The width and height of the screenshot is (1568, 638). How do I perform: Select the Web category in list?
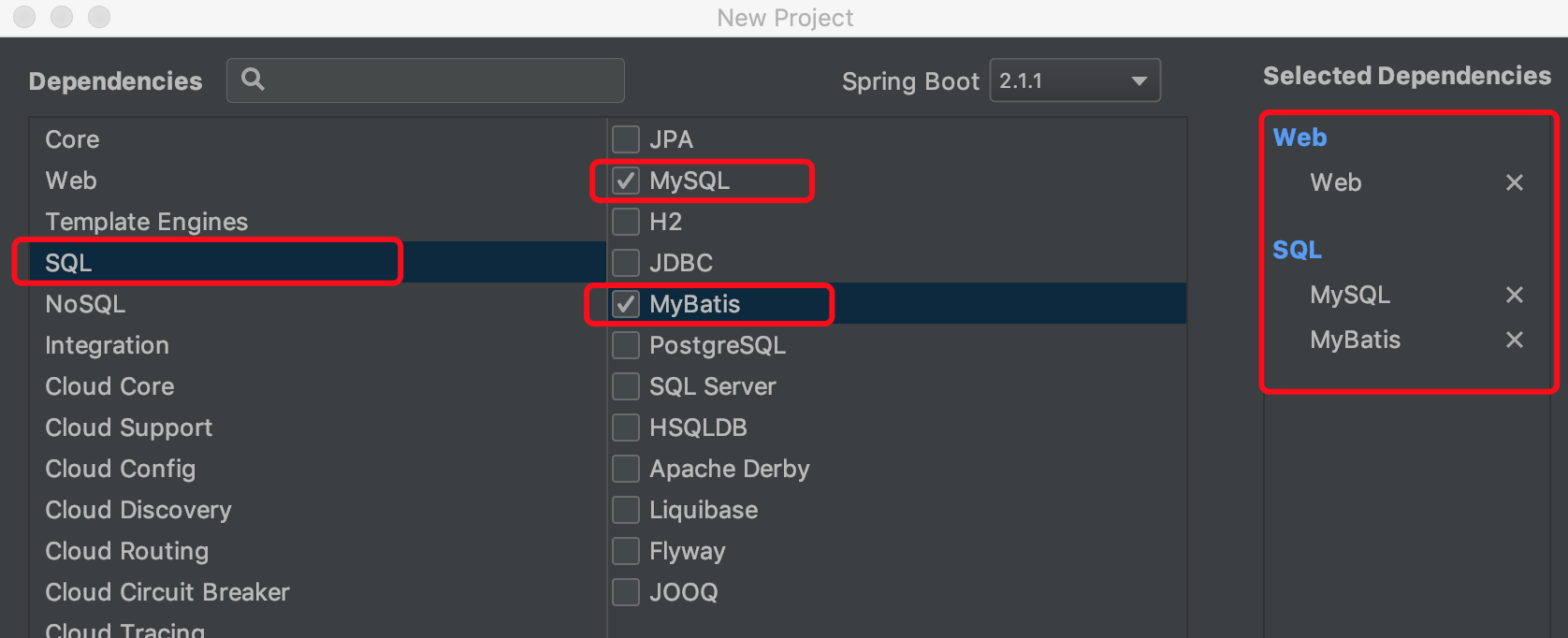318,181
